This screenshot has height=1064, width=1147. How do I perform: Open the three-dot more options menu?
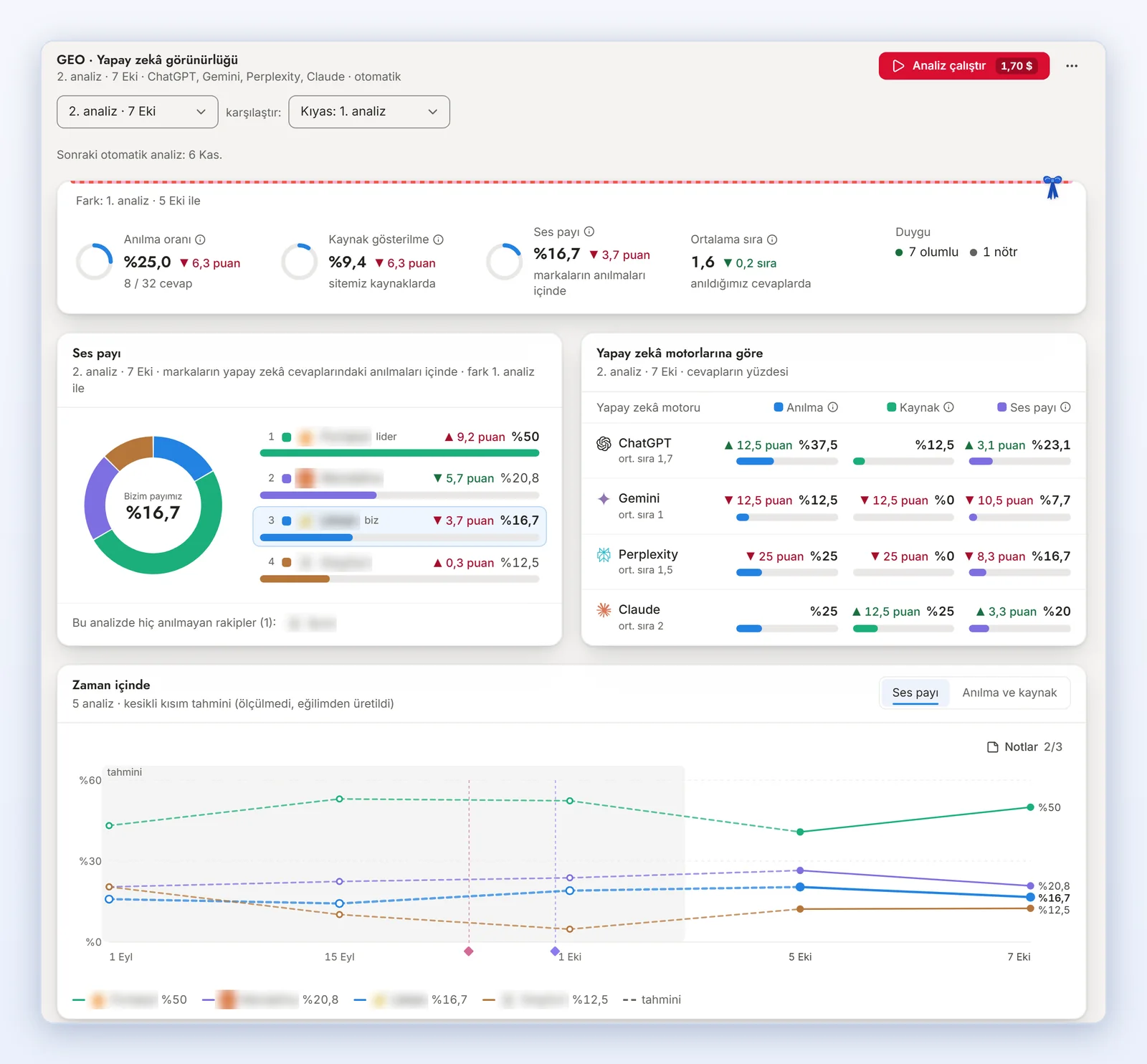(x=1071, y=66)
